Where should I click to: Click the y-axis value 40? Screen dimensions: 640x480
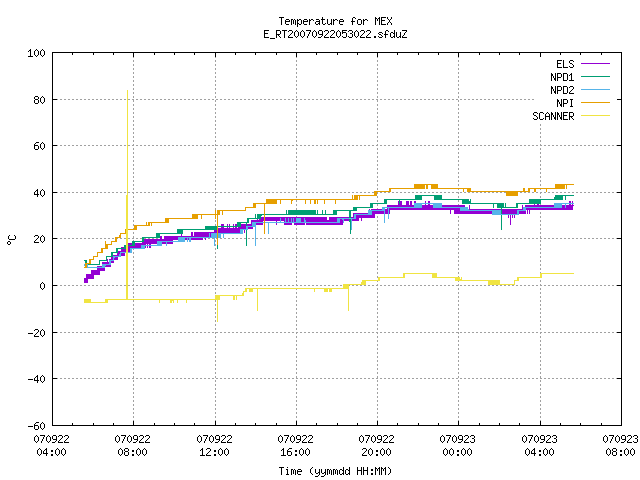(x=40, y=193)
